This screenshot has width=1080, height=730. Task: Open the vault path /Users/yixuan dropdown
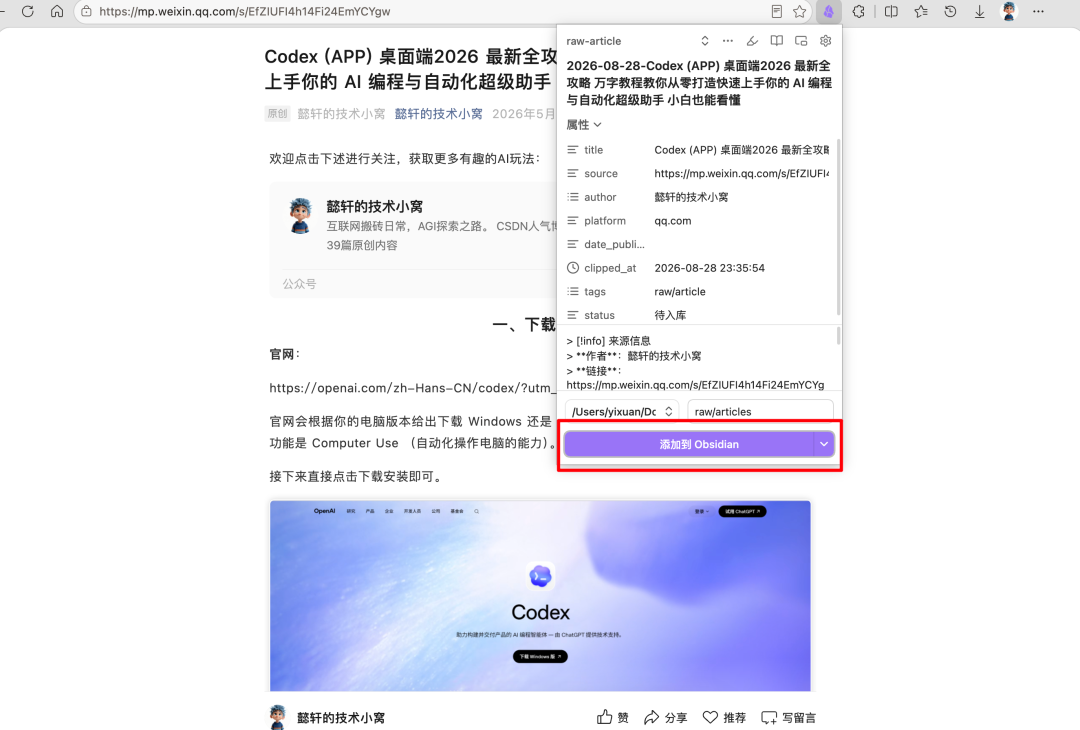622,411
